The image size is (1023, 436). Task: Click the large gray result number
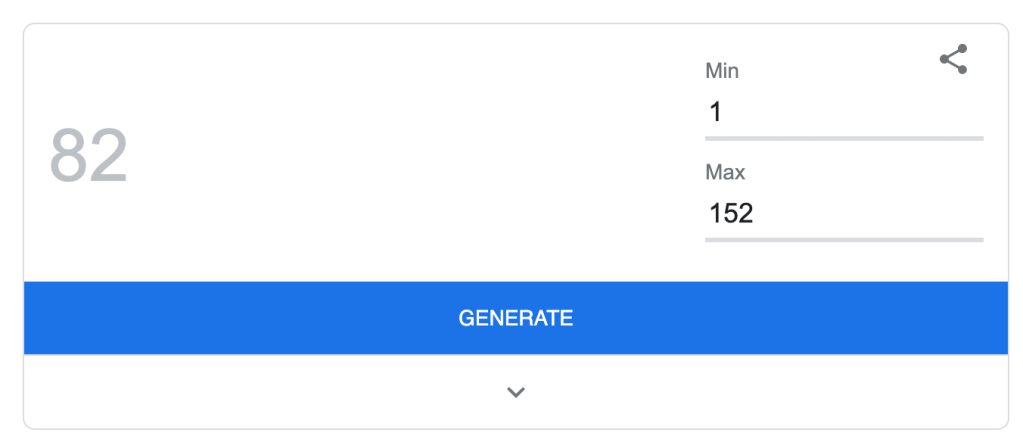(89, 157)
